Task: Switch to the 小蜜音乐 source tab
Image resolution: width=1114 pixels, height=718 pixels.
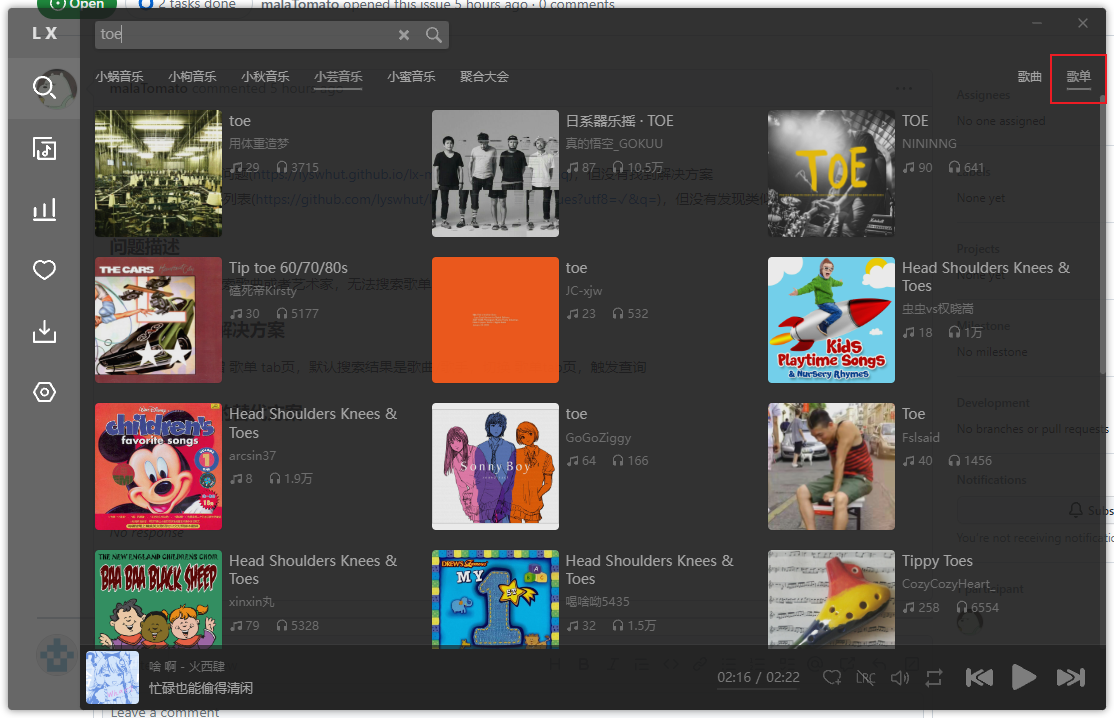Action: (411, 76)
